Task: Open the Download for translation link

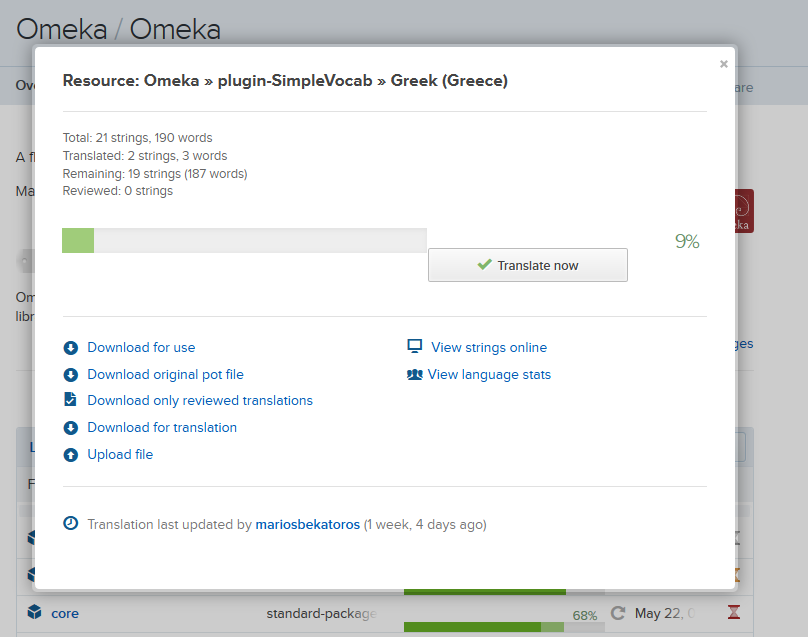Action: point(162,427)
